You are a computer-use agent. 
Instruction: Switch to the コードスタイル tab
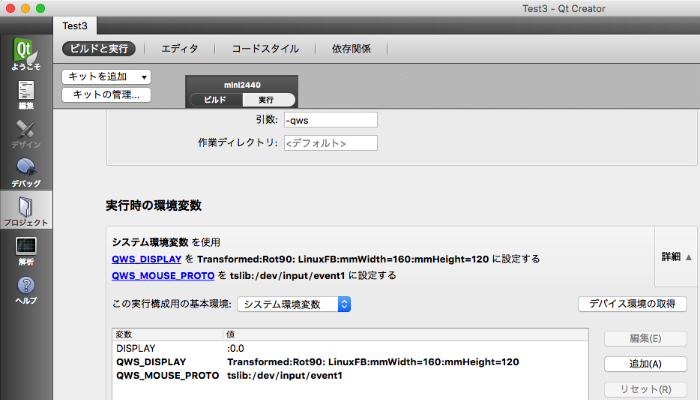(265, 49)
